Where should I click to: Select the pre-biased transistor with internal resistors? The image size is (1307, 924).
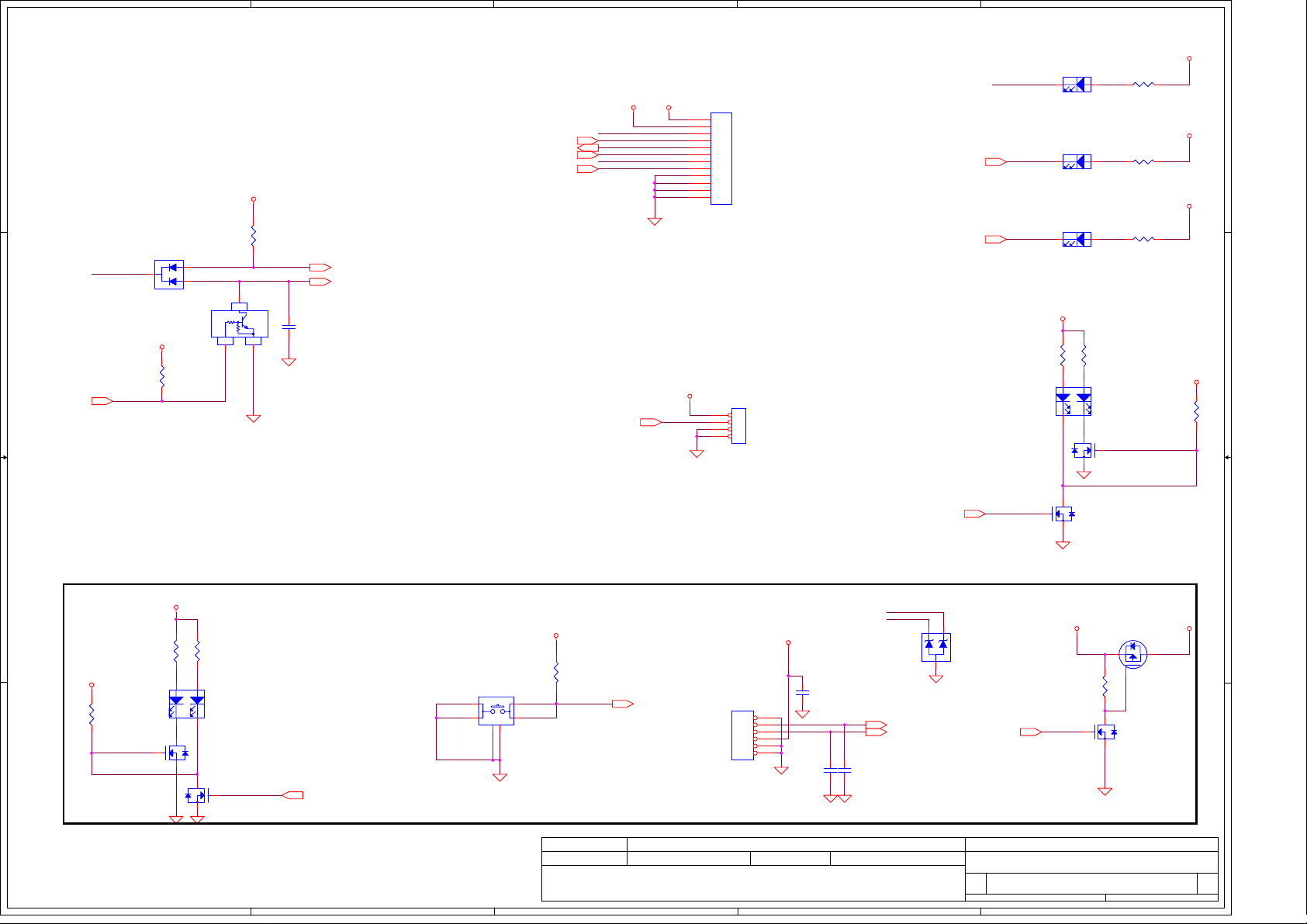[x=240, y=324]
